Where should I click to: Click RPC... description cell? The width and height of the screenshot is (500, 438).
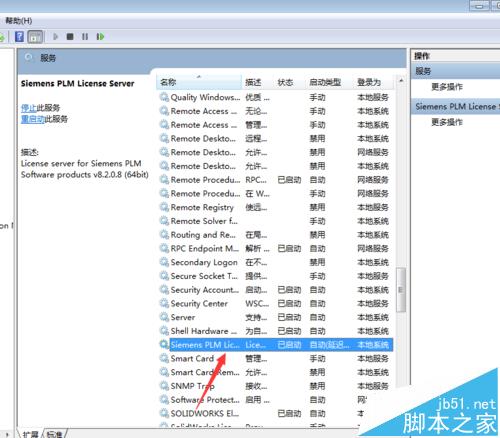(256, 180)
